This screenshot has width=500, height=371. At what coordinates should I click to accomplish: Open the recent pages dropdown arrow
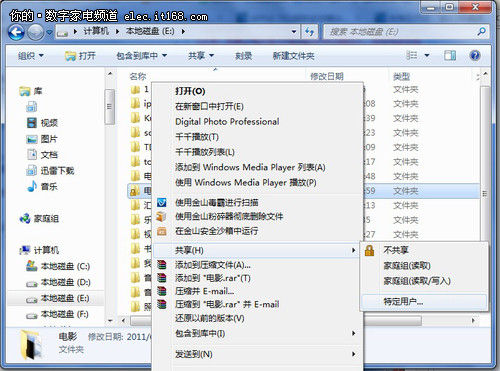point(49,33)
